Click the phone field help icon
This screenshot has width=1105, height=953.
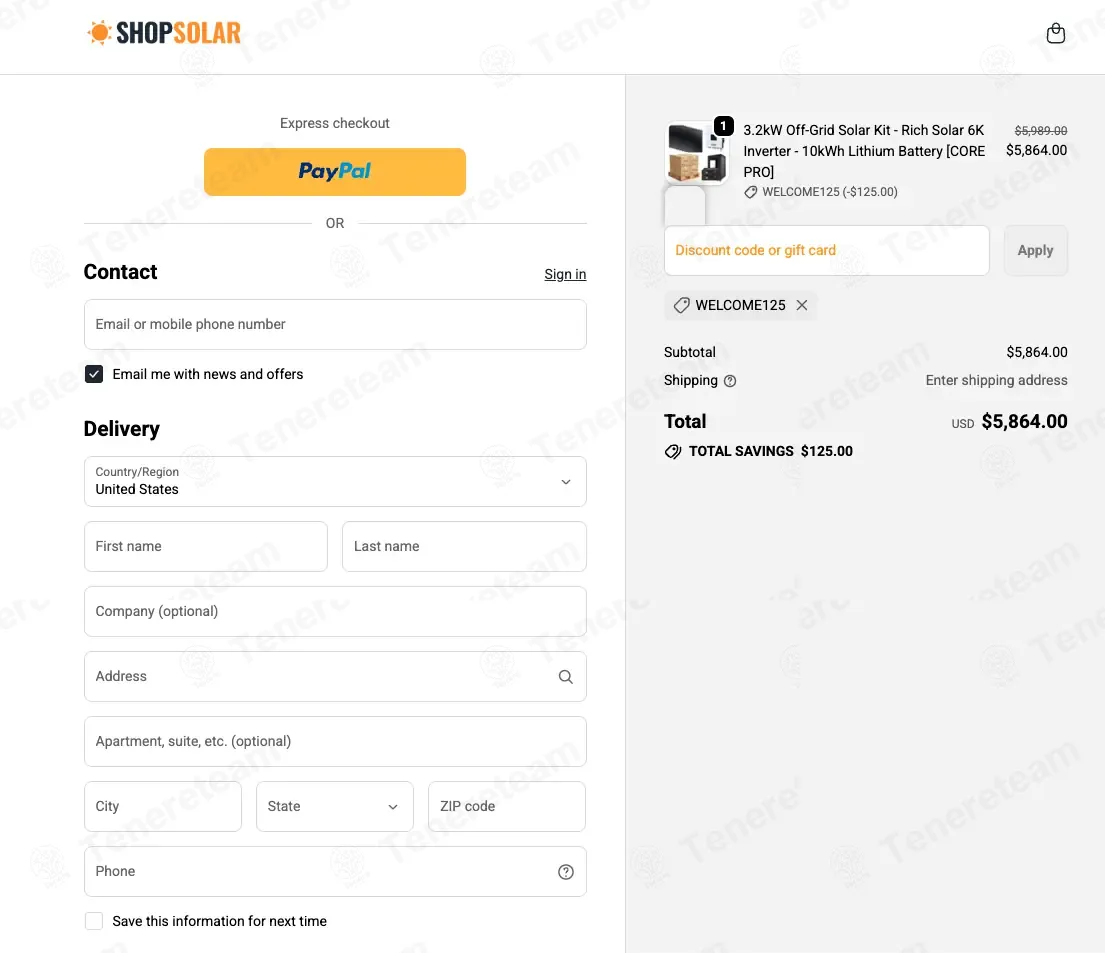point(565,872)
